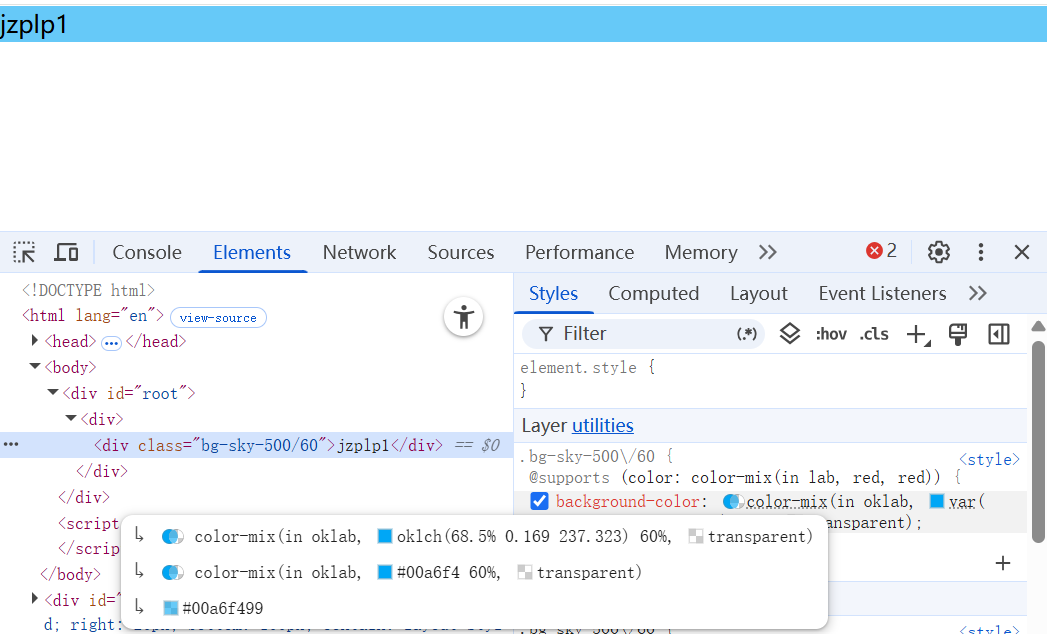
Task: Expand the bottom div id node arrow
Action: 35,599
